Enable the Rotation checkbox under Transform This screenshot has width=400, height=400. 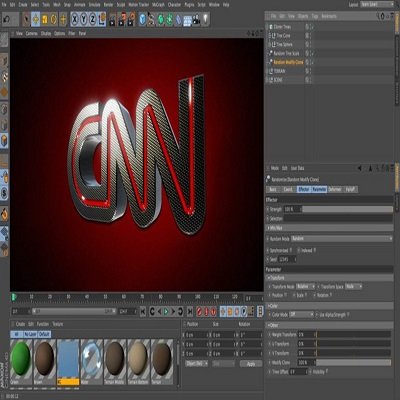(x=330, y=295)
